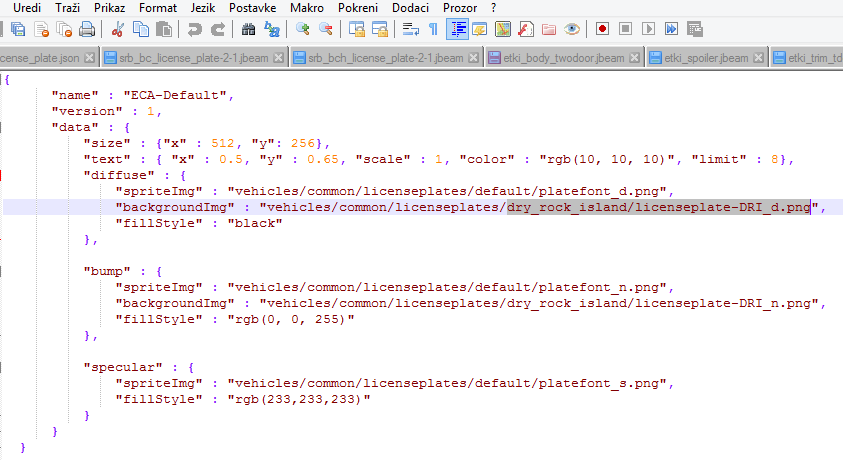Click the "rgb(0, 0, 255)" fillStyle value
This screenshot has width=843, height=460.
pos(291,319)
